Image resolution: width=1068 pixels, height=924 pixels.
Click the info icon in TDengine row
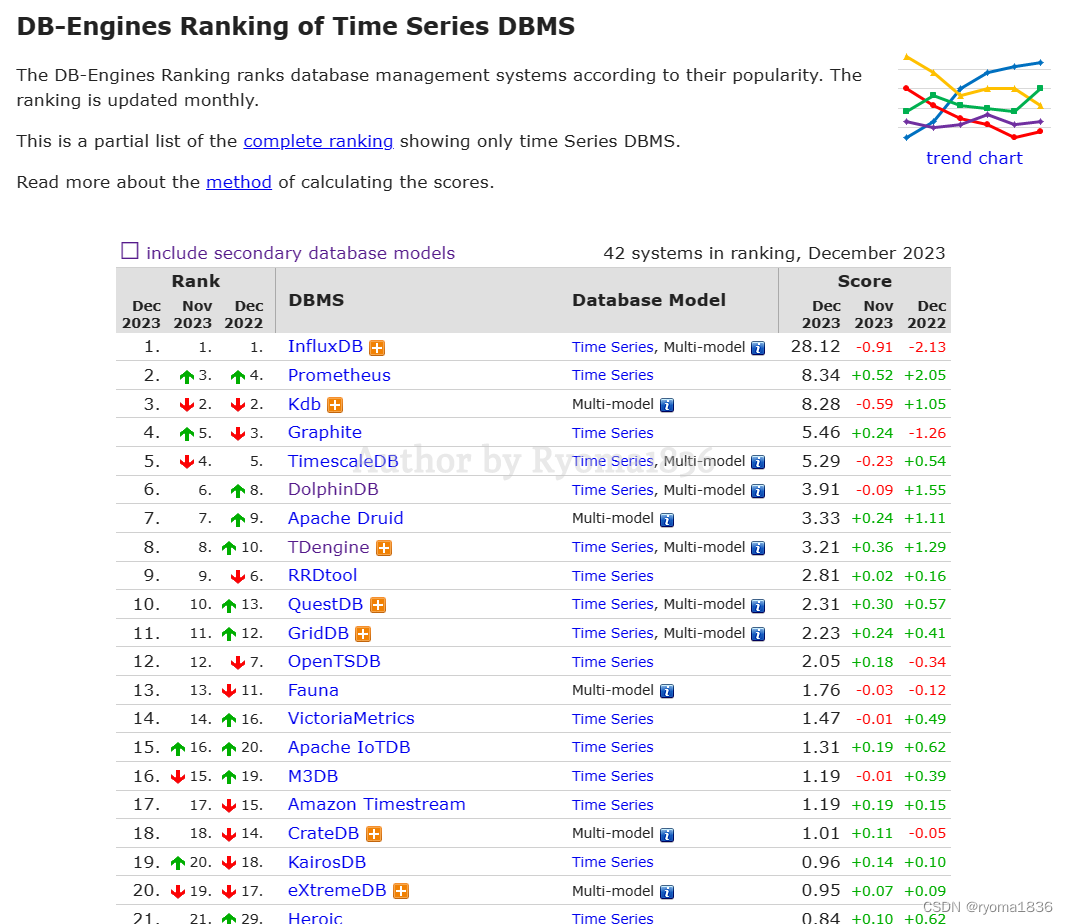coord(758,548)
